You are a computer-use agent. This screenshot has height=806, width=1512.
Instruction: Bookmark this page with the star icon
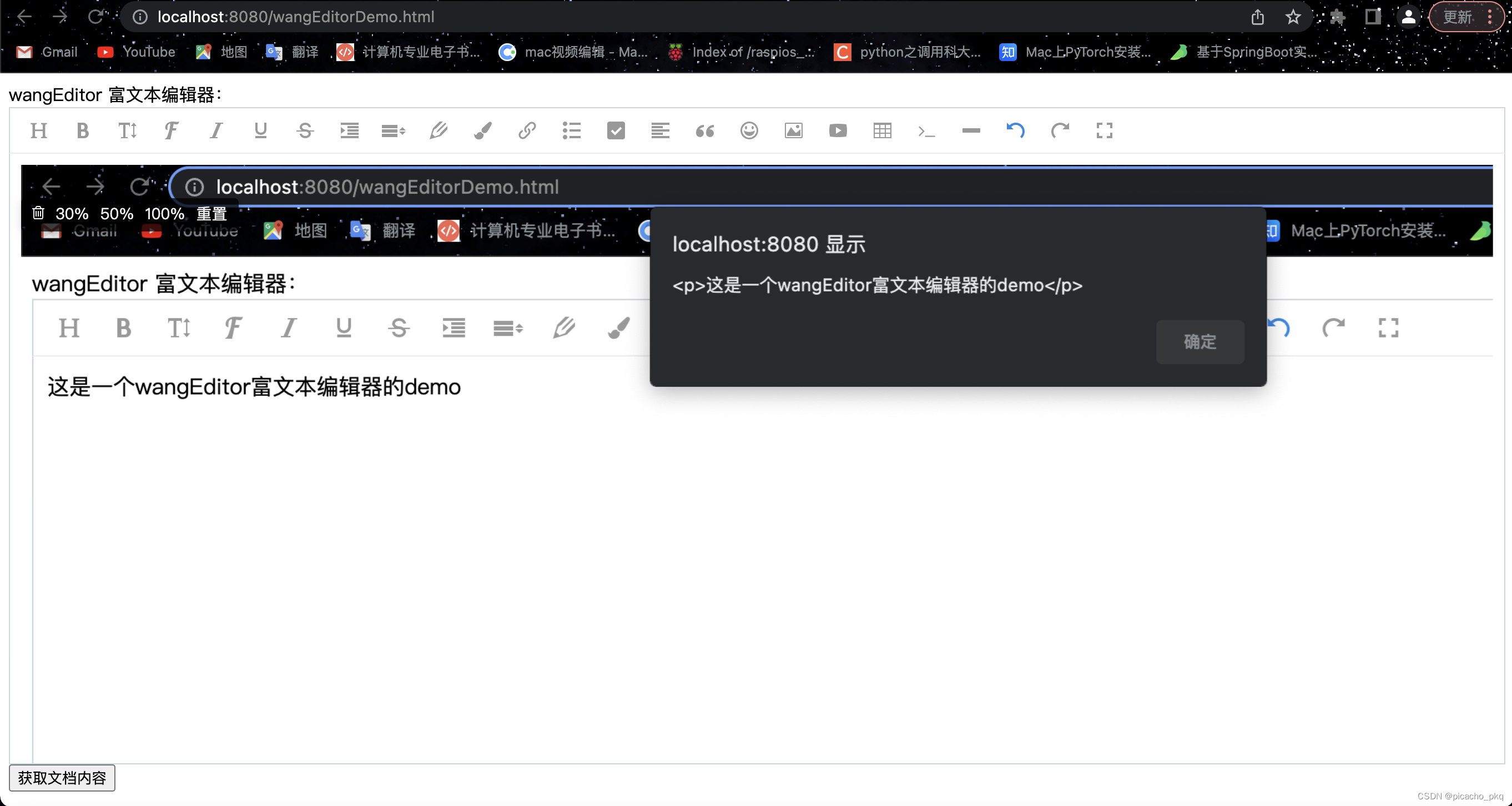(1293, 17)
